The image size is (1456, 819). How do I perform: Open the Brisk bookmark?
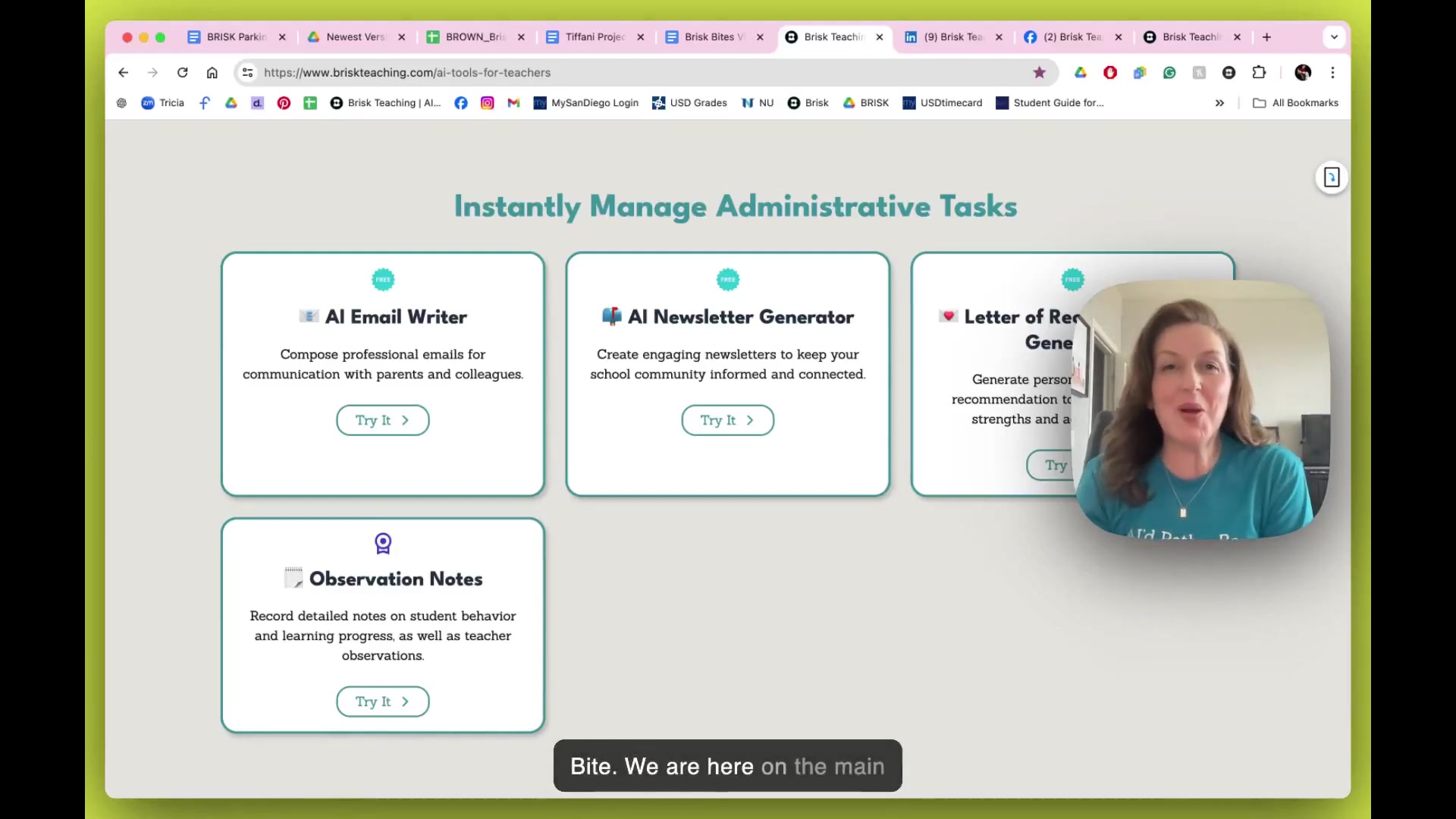click(808, 102)
